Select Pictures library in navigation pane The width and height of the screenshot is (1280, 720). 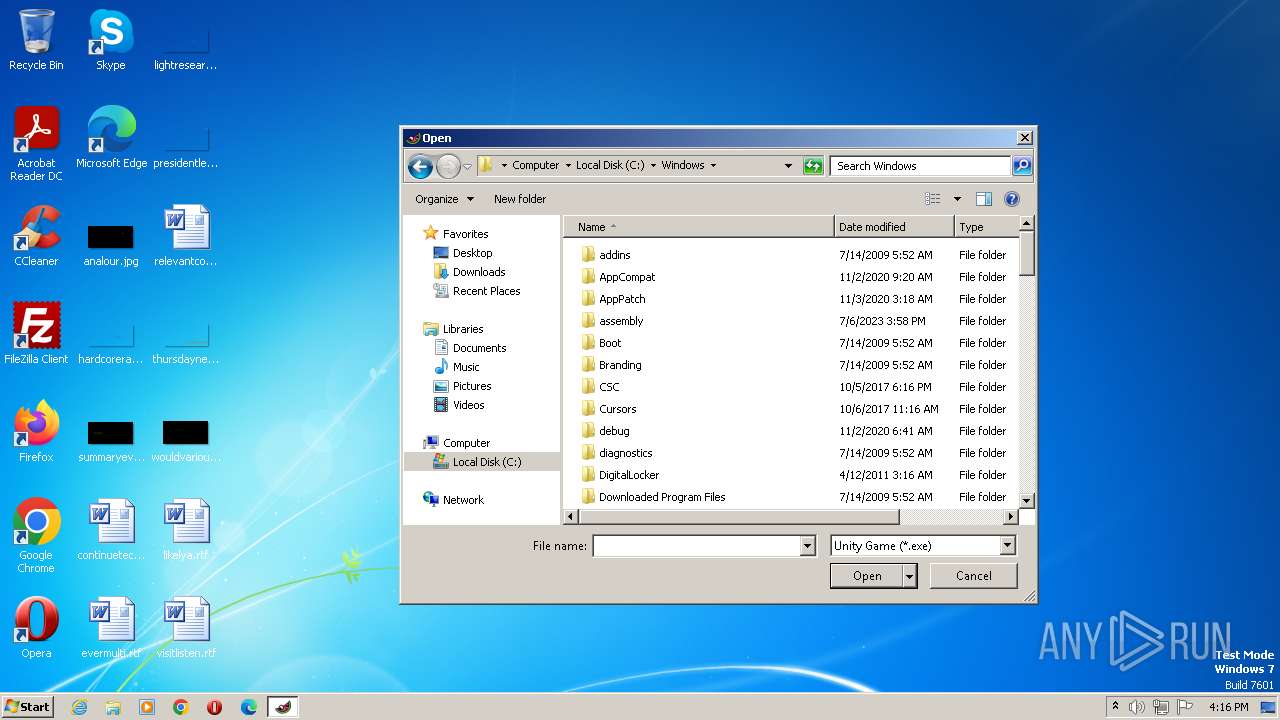pos(472,386)
